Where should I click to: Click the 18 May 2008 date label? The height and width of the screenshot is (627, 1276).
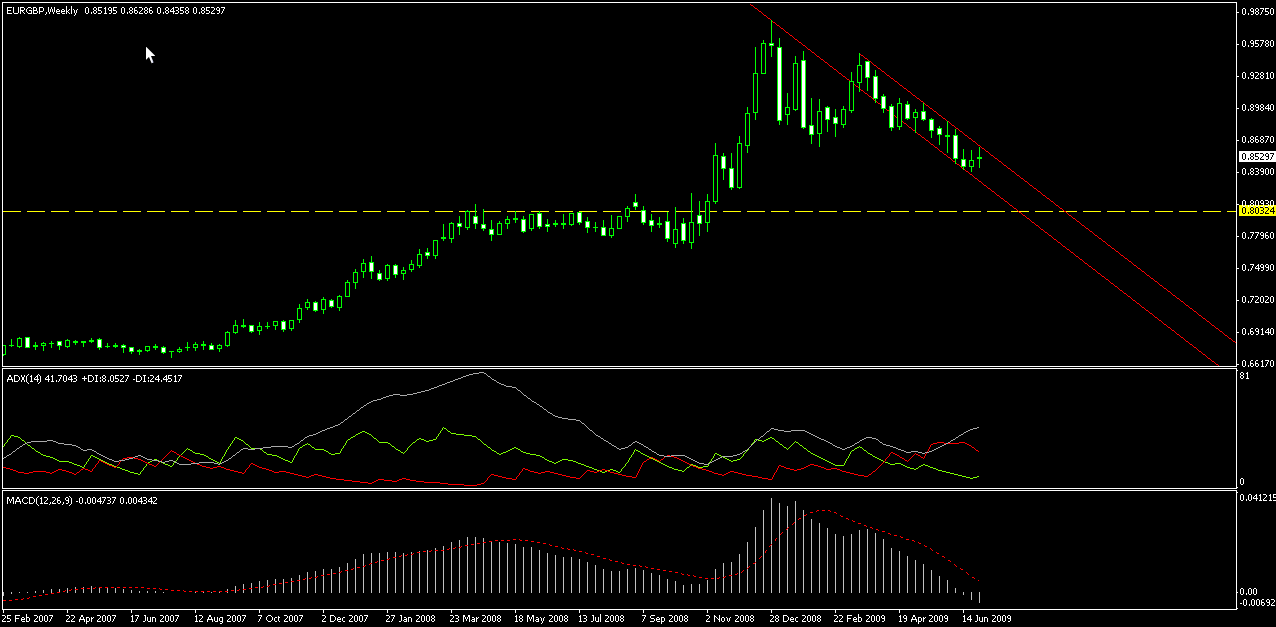[539, 619]
